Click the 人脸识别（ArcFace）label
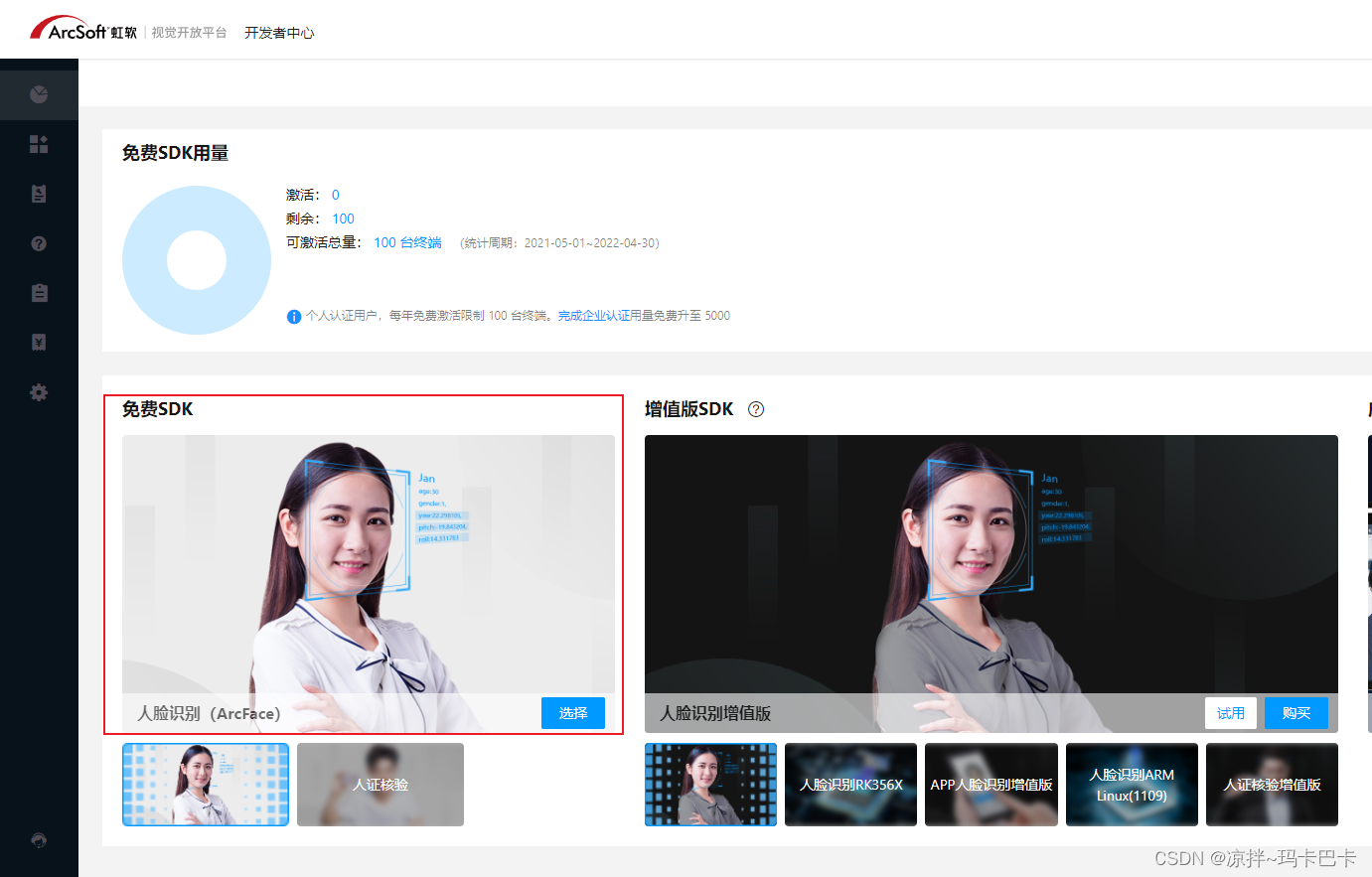The image size is (1372, 877). pos(209,713)
